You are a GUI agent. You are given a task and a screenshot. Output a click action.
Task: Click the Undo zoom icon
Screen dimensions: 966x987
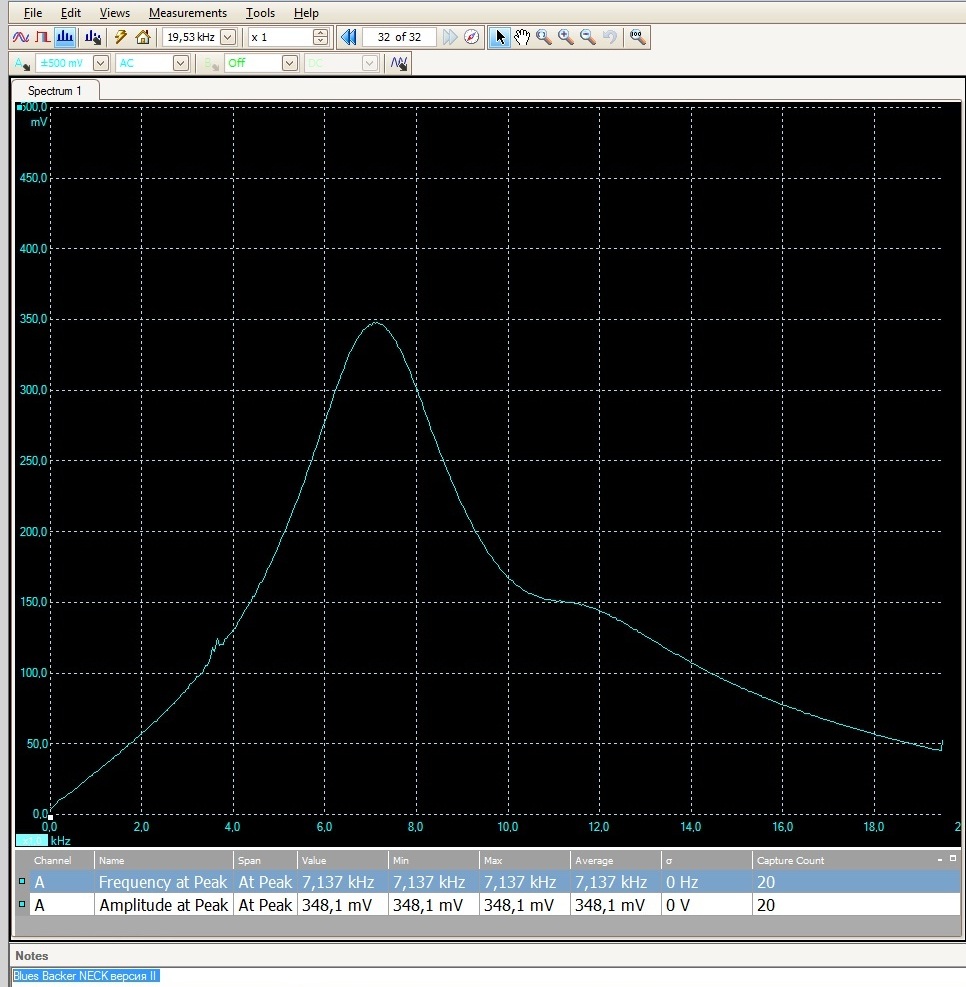(610, 37)
